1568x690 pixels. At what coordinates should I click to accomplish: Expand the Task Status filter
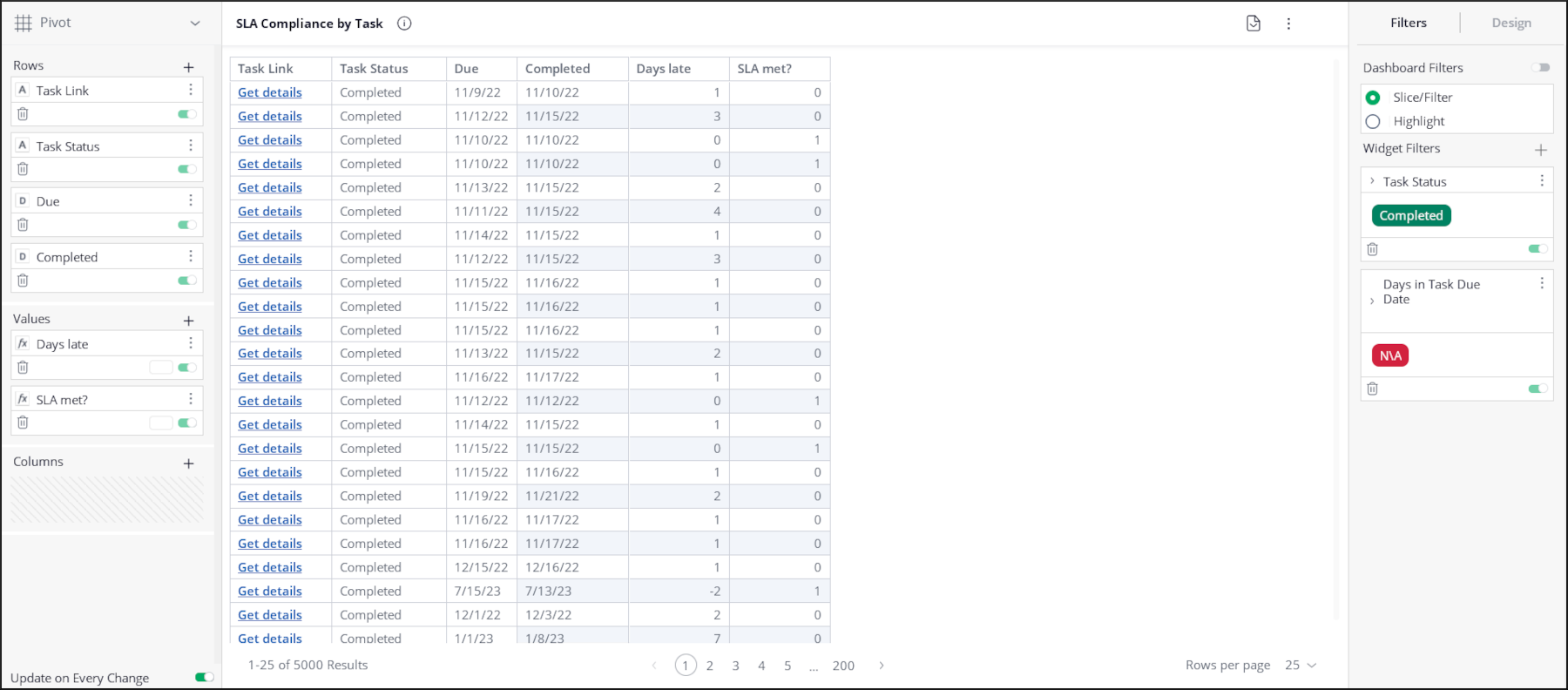coord(1372,181)
